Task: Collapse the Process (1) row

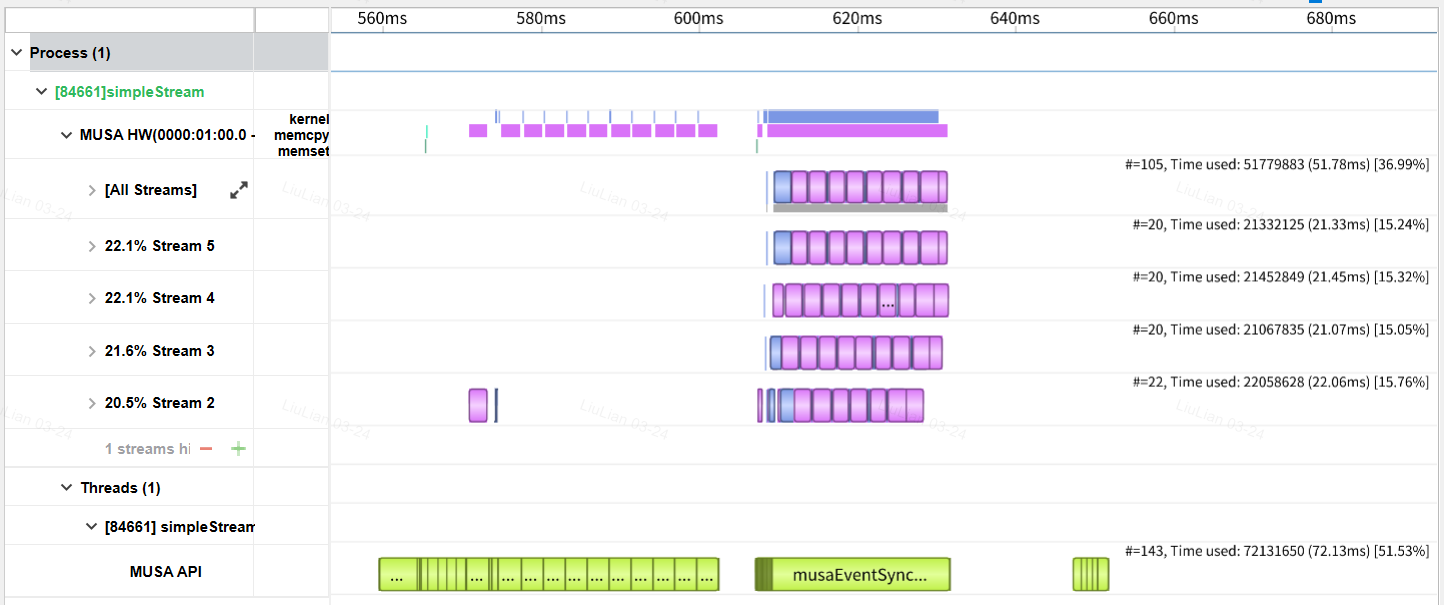Action: [17, 52]
